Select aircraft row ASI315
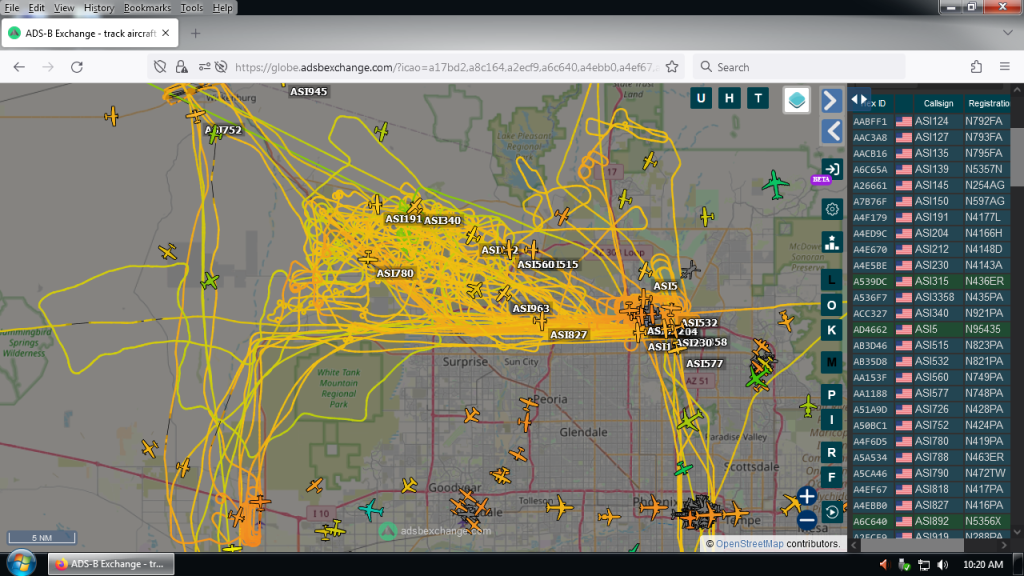The image size is (1024, 576). tap(929, 281)
